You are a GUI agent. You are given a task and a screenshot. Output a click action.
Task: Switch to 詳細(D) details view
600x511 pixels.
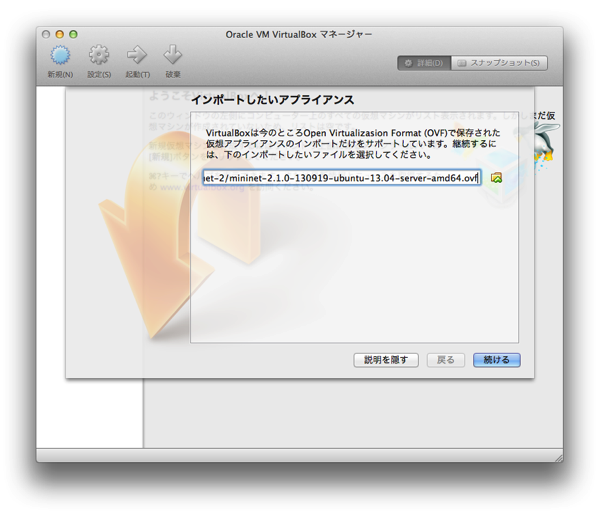[x=424, y=63]
